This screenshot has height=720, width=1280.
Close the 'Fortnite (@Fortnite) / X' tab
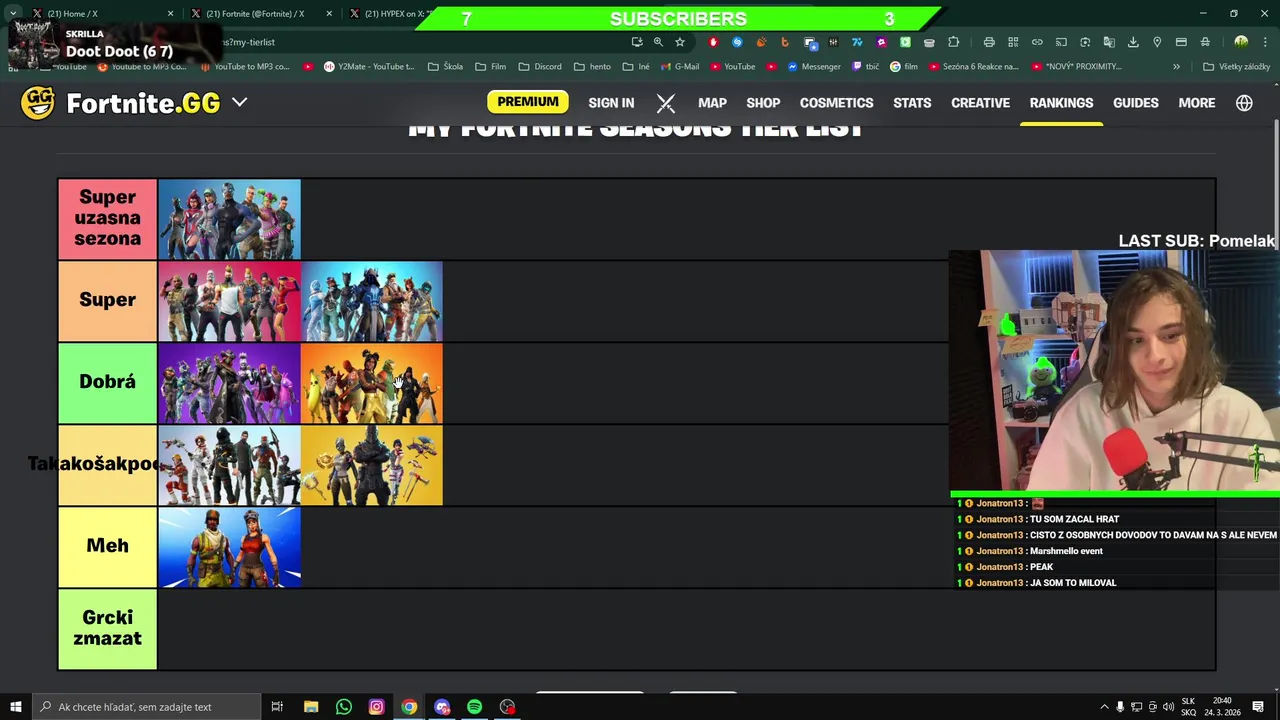(x=329, y=14)
